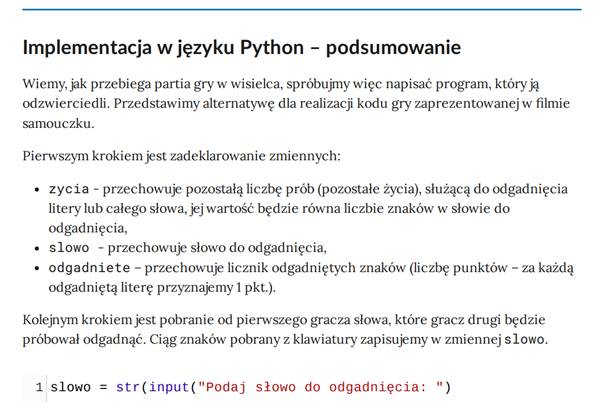Click the inline code 'slowo' ending the last paragraph
This screenshot has width=609, height=414.
click(523, 340)
